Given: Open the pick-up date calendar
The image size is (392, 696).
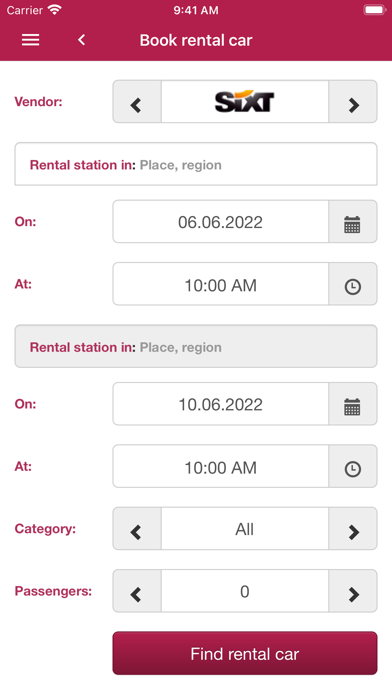Looking at the screenshot, I should [353, 221].
